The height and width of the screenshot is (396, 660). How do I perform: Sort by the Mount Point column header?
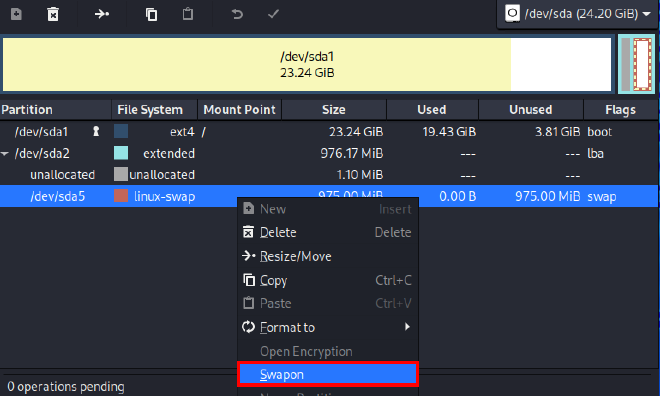[x=240, y=110]
